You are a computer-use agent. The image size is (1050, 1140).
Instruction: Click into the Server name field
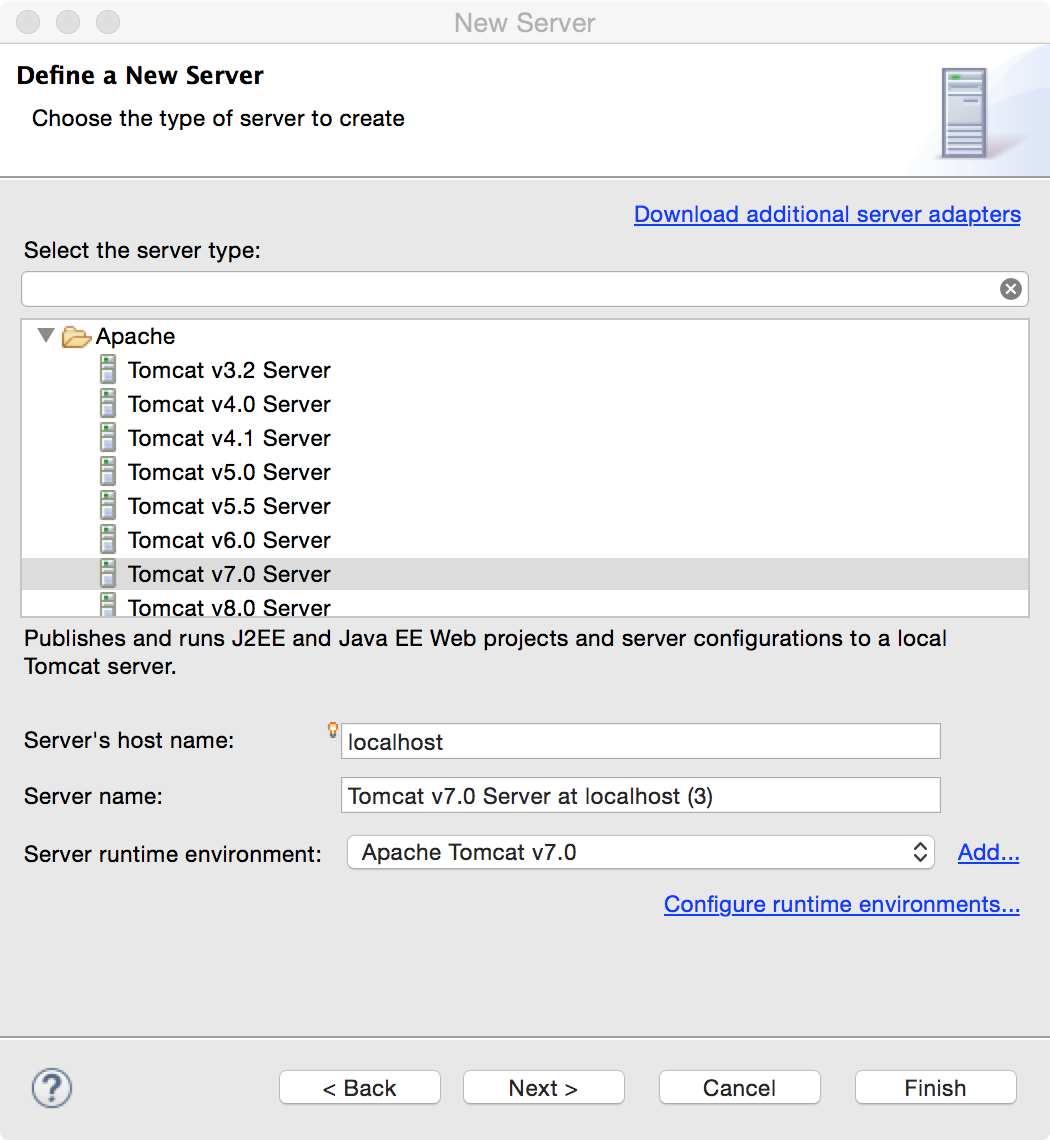tap(641, 795)
